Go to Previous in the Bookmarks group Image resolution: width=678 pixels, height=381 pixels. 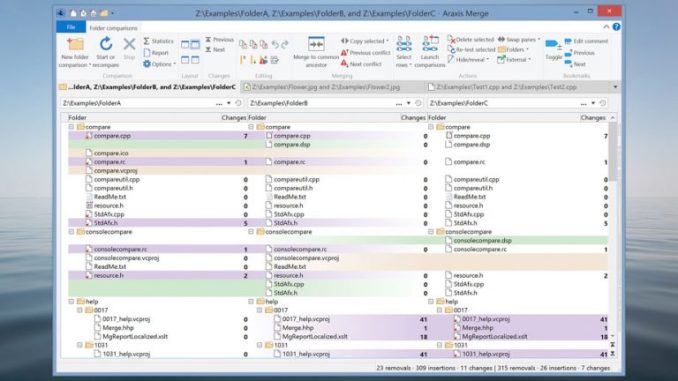tap(580, 53)
